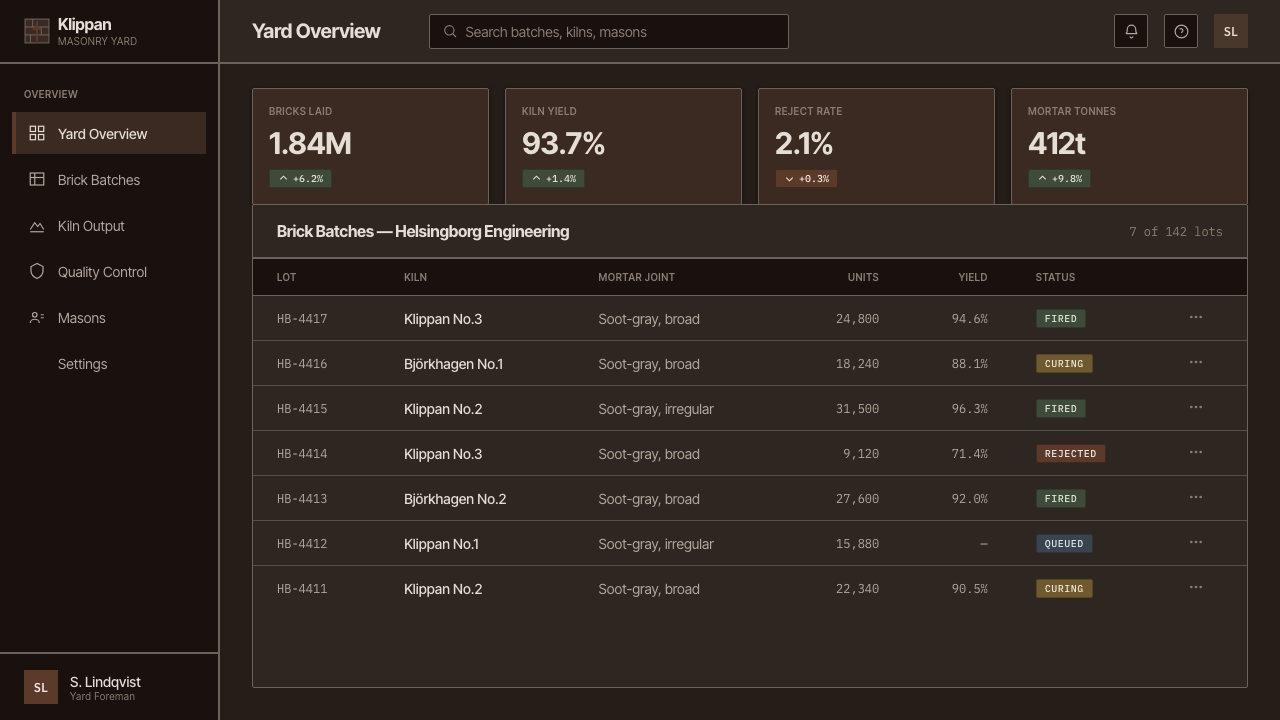Viewport: 1280px width, 720px height.
Task: Open the notifications bell
Action: coord(1131,31)
